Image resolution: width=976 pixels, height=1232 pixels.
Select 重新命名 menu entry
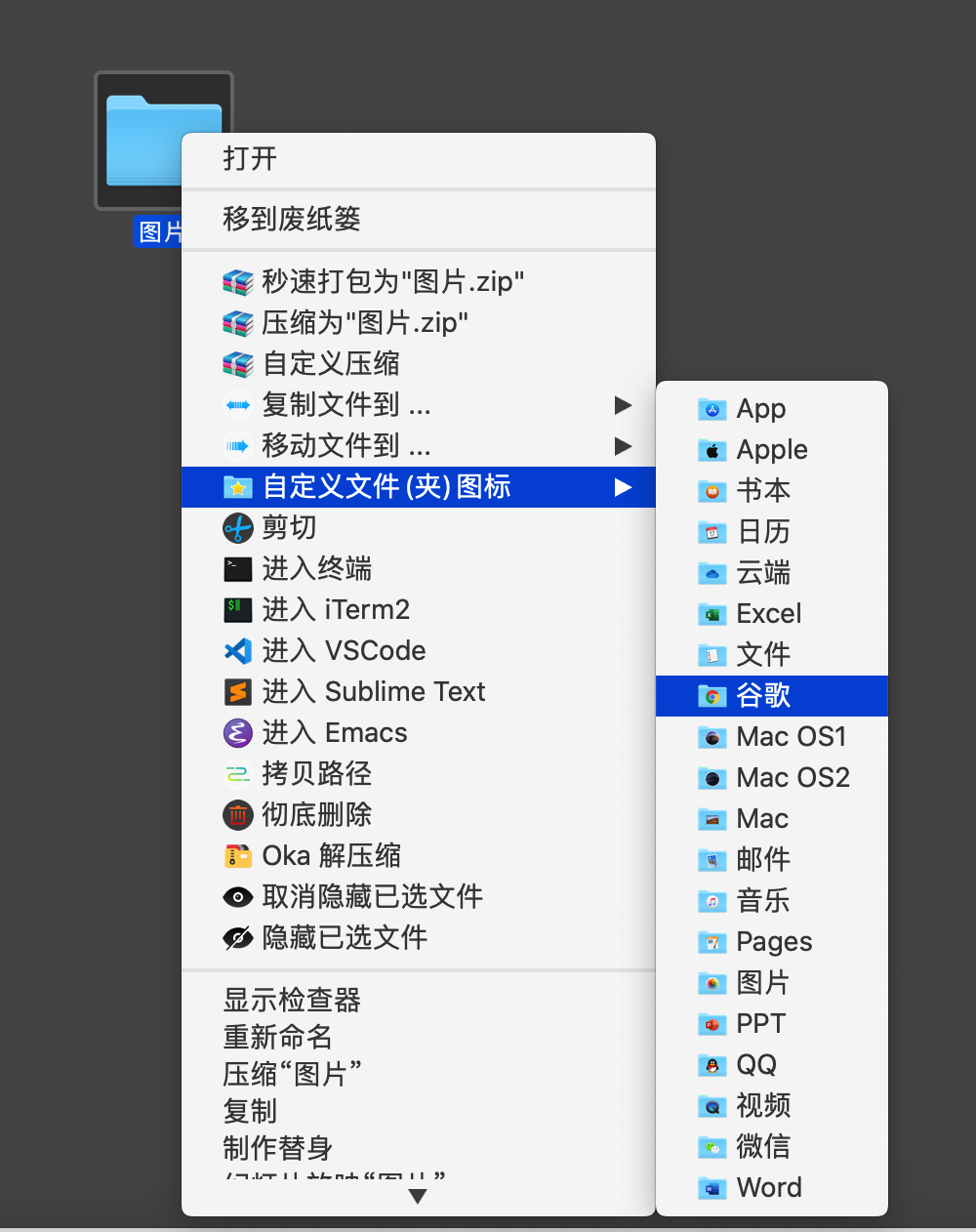[x=418, y=1037]
